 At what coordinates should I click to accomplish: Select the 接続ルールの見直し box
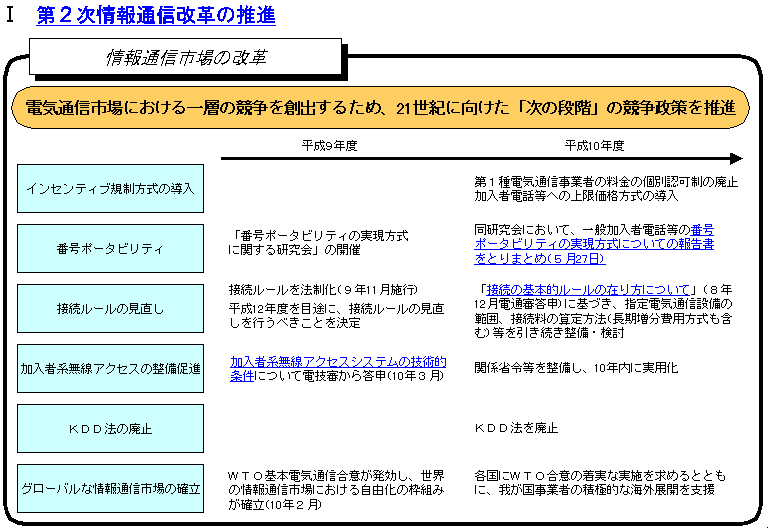coord(110,308)
